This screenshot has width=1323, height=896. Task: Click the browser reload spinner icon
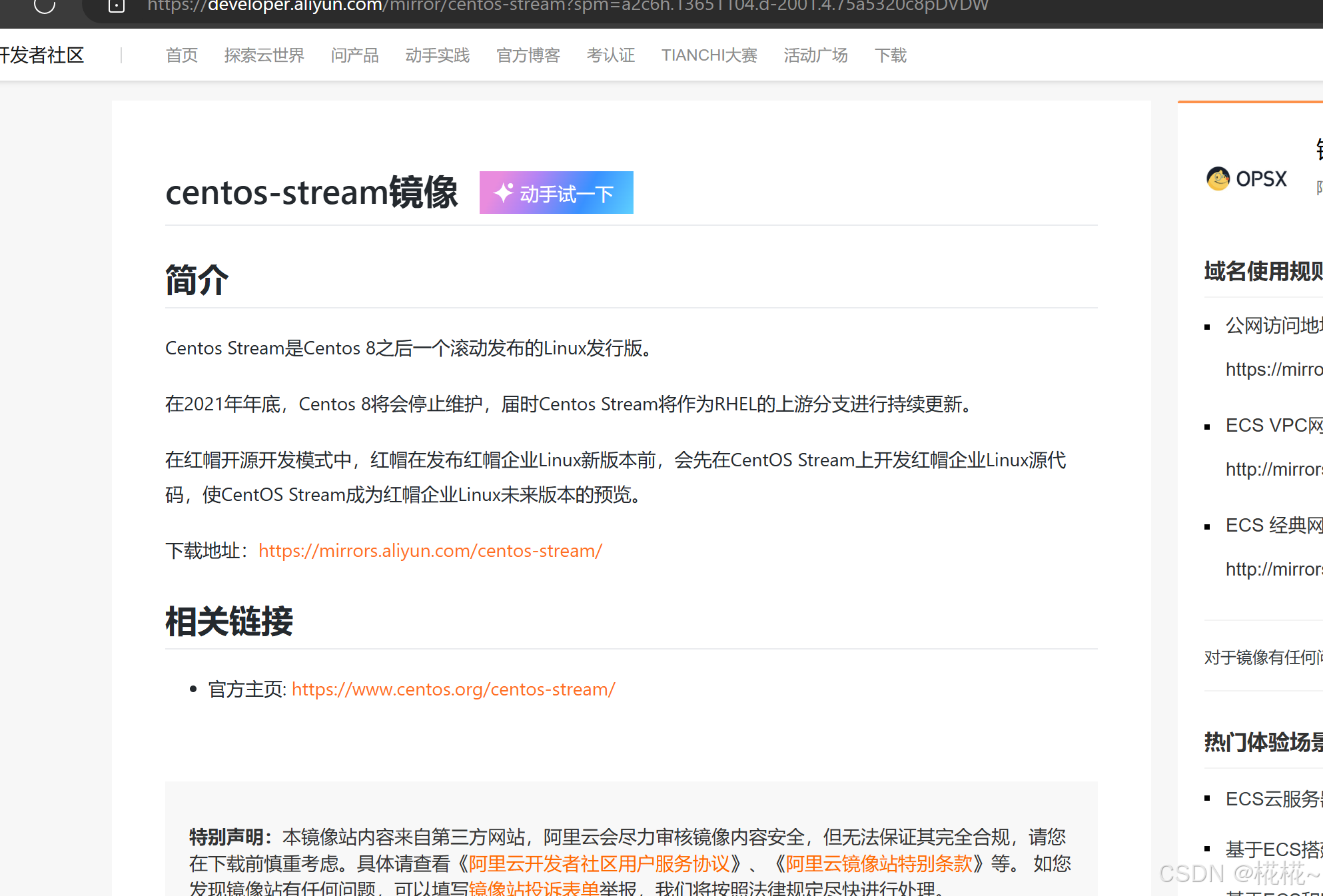45,5
